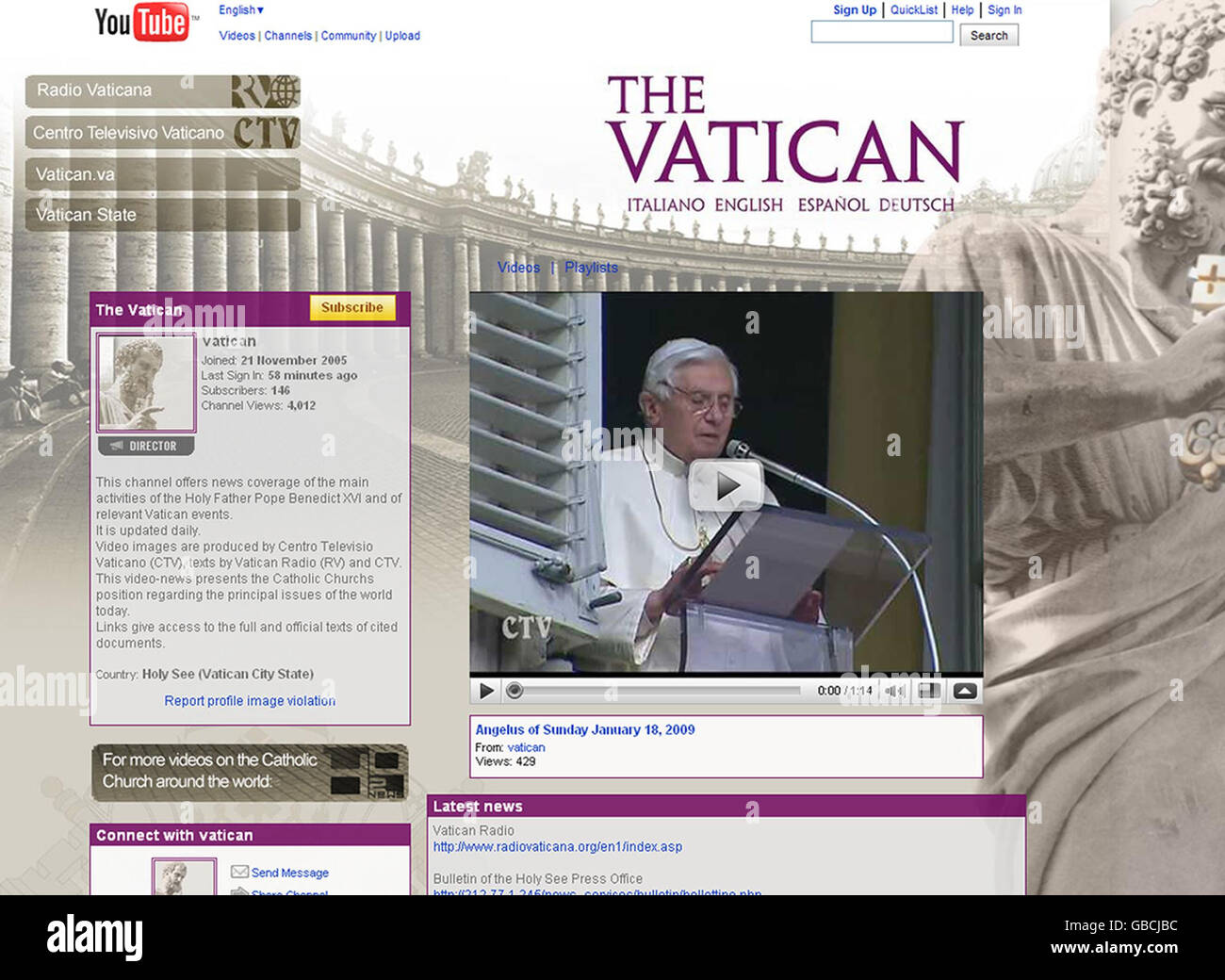Click the small play button in player bar
The width and height of the screenshot is (1225, 980).
486,691
